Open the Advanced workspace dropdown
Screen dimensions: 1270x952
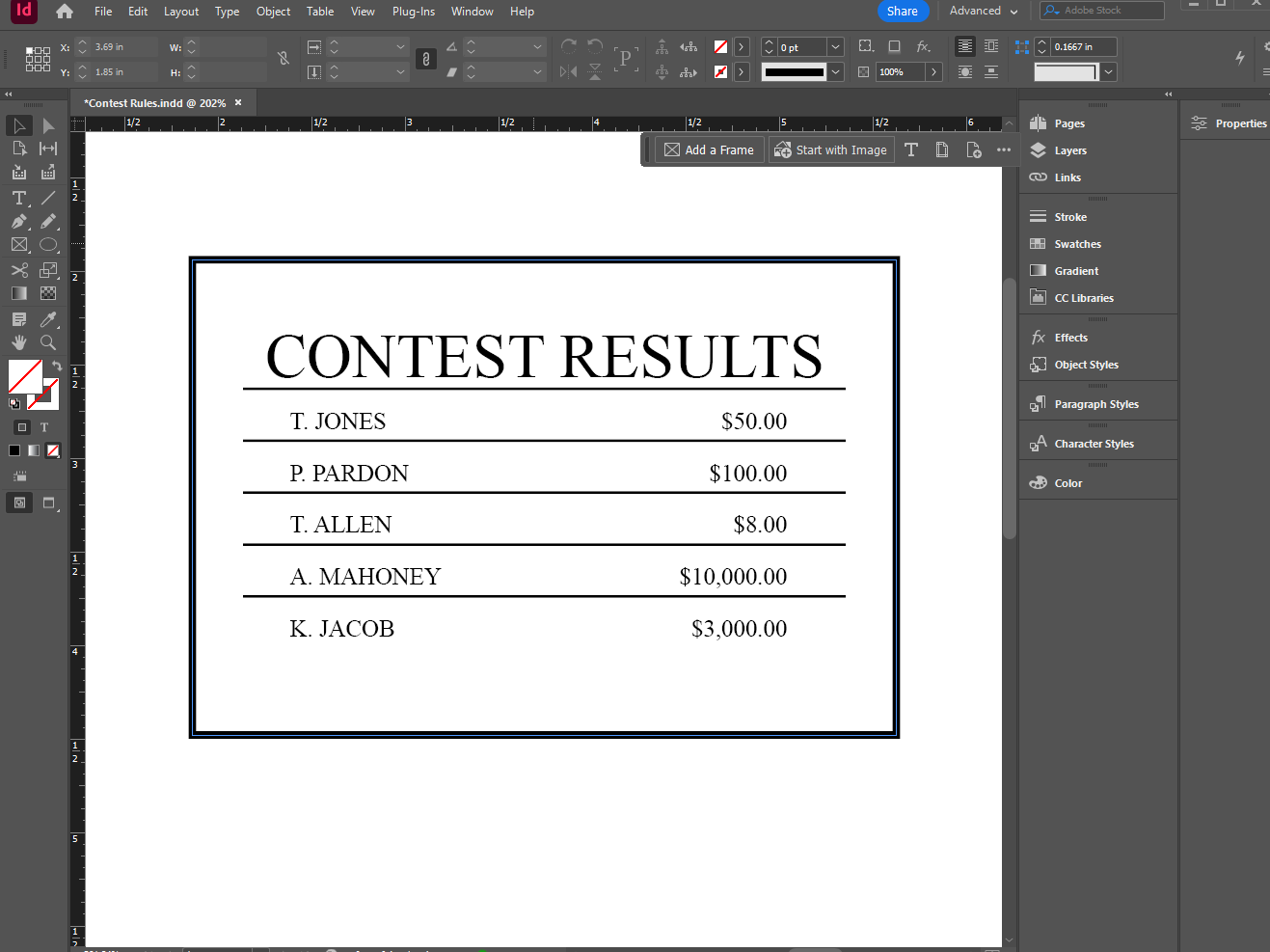(982, 11)
